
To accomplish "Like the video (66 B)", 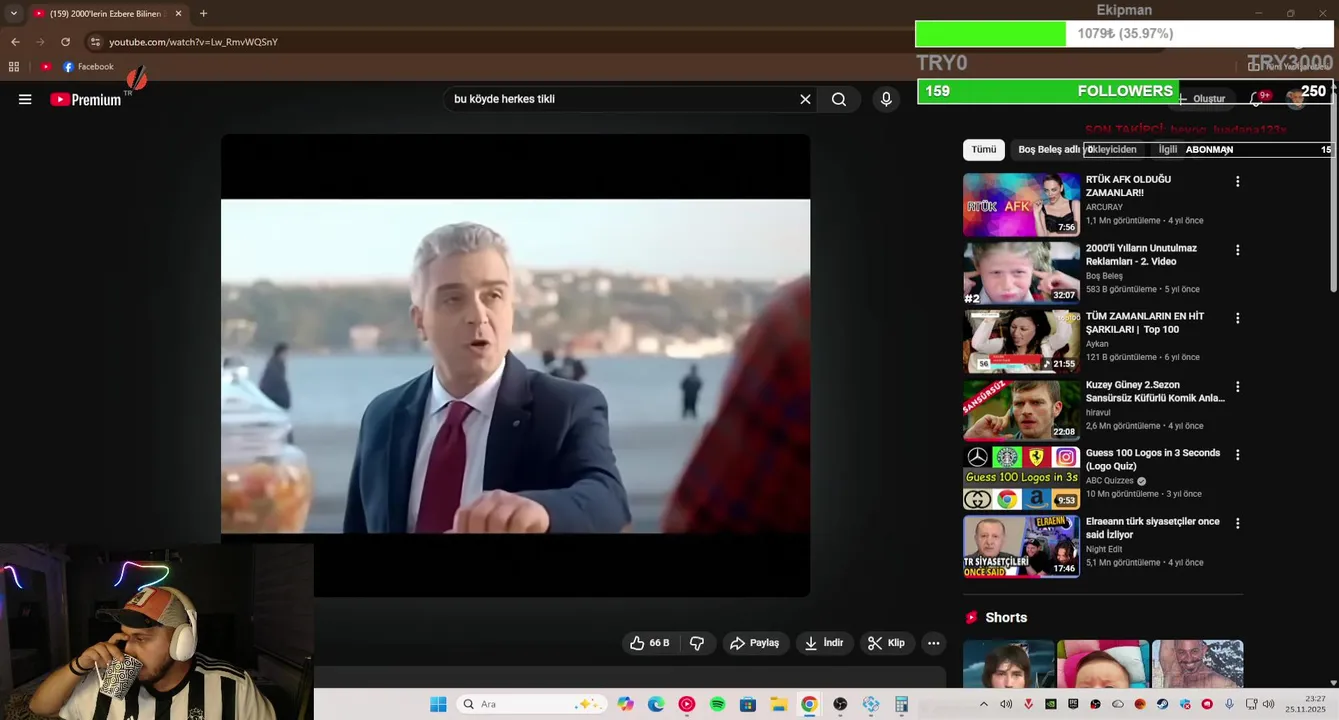I will (x=649, y=643).
